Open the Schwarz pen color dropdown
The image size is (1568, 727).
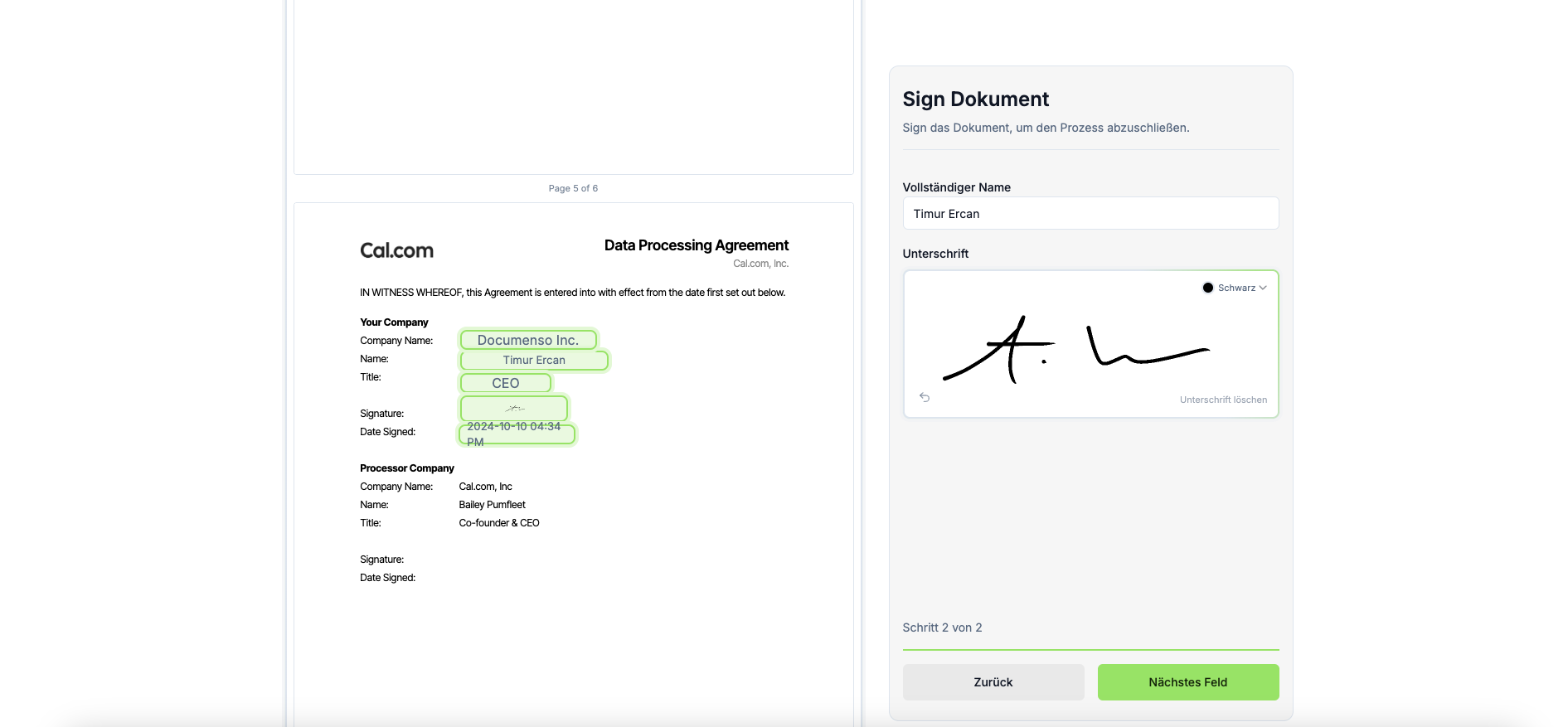click(x=1235, y=288)
